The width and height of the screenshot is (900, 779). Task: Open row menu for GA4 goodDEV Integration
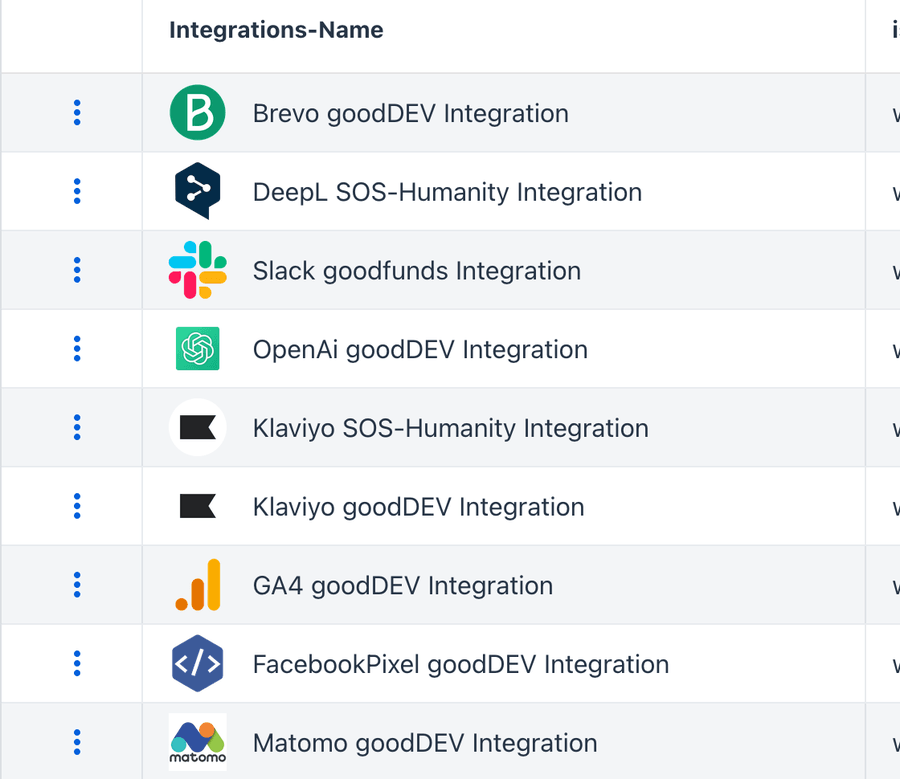77,584
